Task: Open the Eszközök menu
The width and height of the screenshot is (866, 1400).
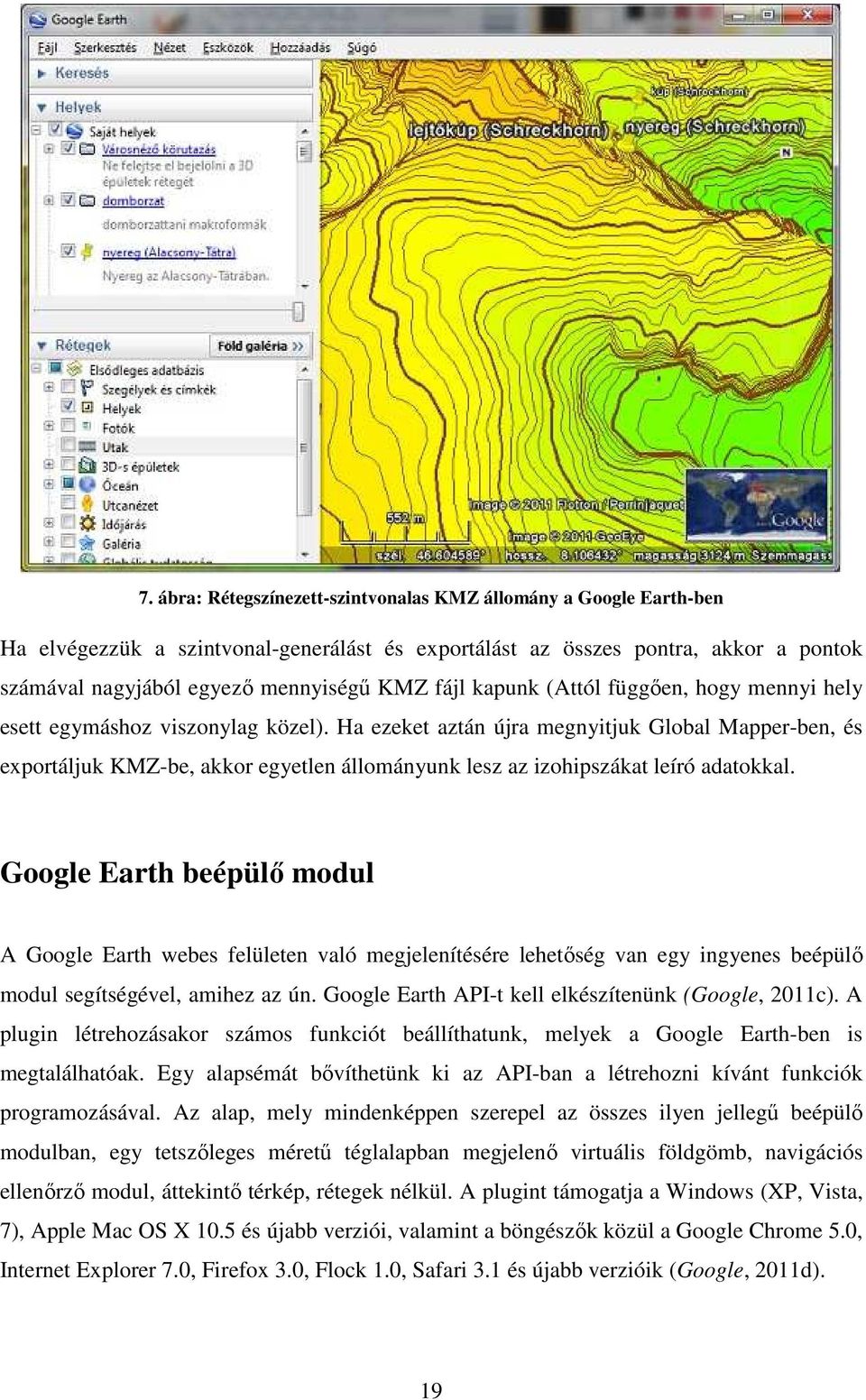Action: point(228,47)
